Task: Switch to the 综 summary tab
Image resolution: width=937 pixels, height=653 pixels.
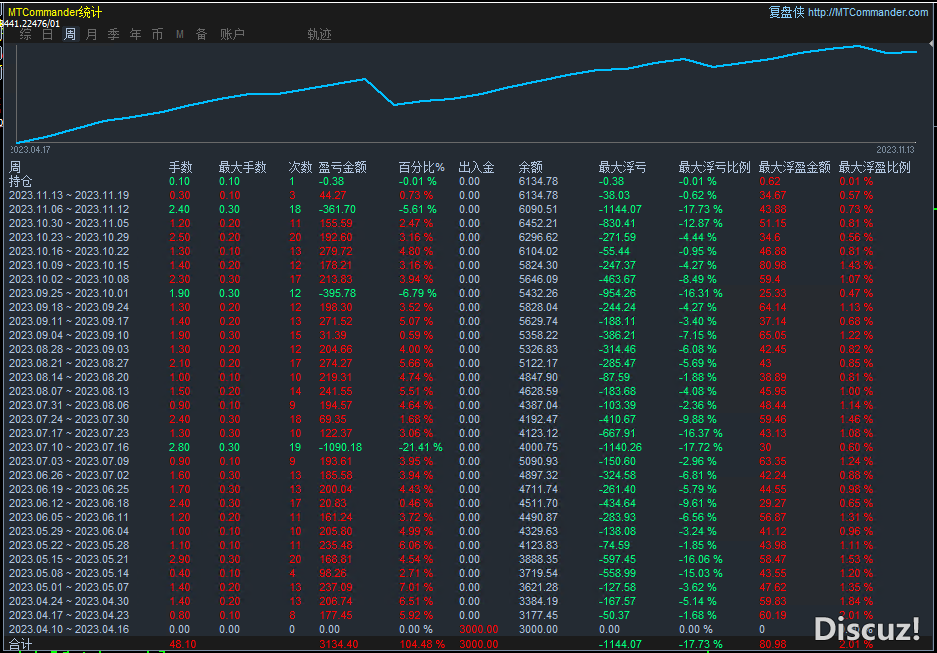Action: click(x=26, y=35)
